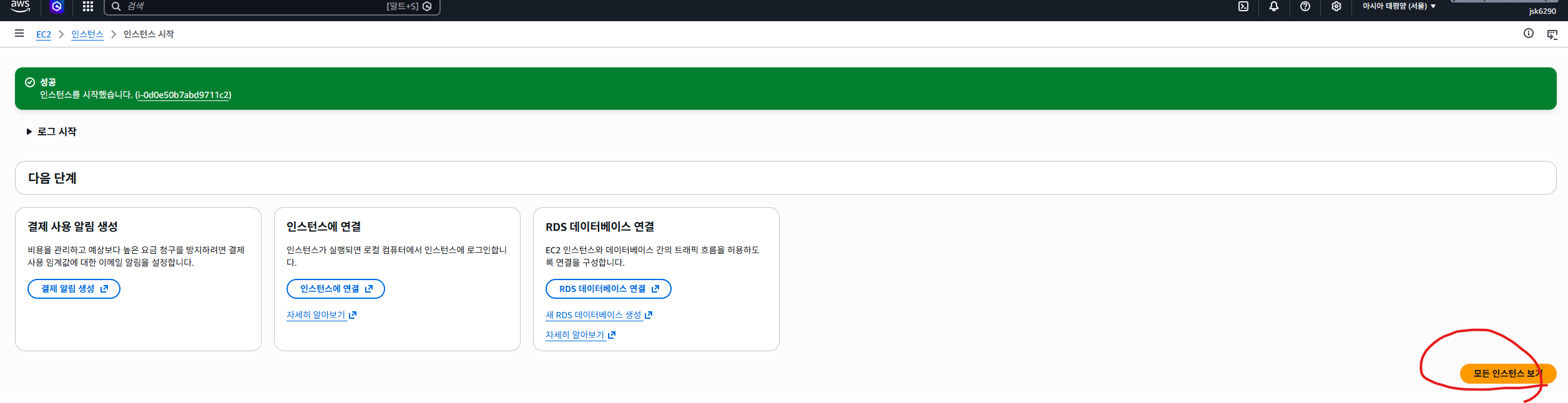The width and height of the screenshot is (1568, 403).
Task: Click 인스턴스 시작 breadcrumb text
Action: coord(149,34)
